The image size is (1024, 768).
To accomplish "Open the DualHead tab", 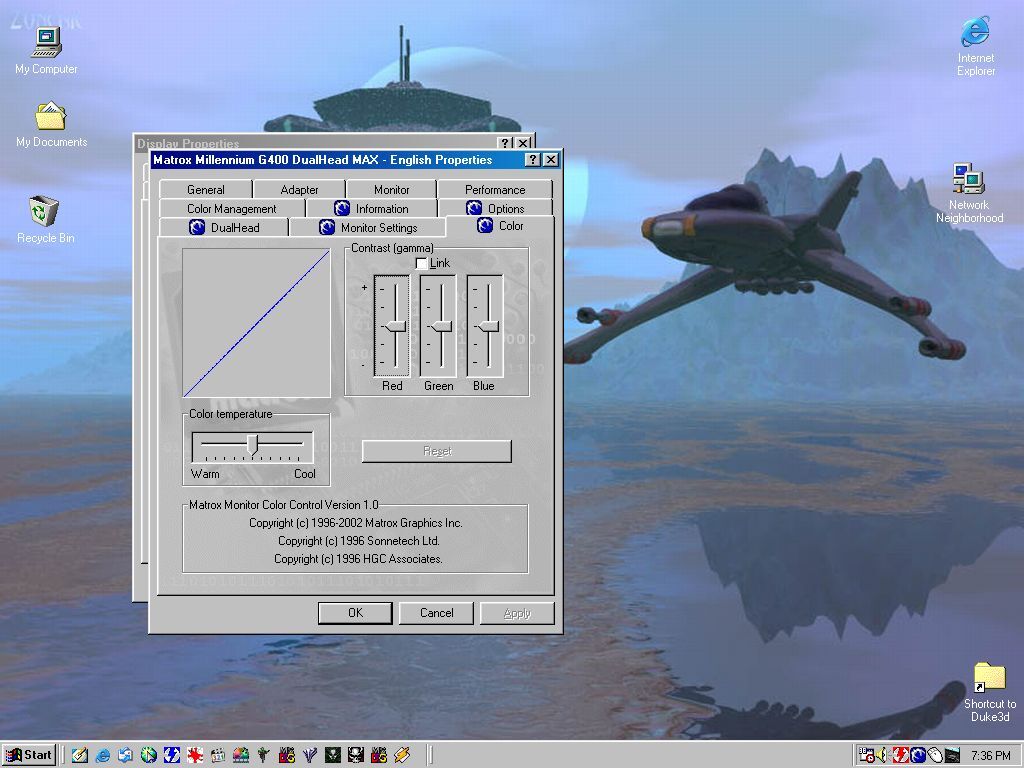I will point(224,228).
